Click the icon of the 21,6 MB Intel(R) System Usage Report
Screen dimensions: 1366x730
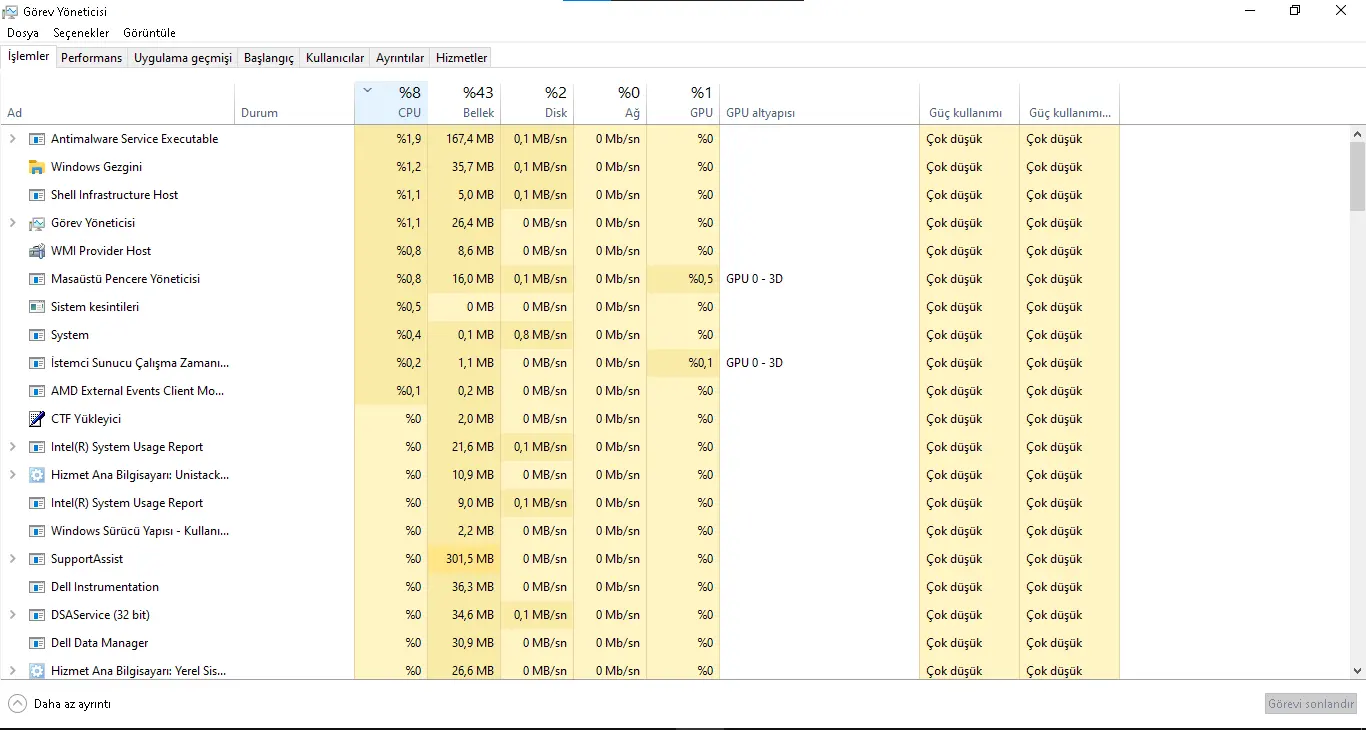(x=37, y=447)
